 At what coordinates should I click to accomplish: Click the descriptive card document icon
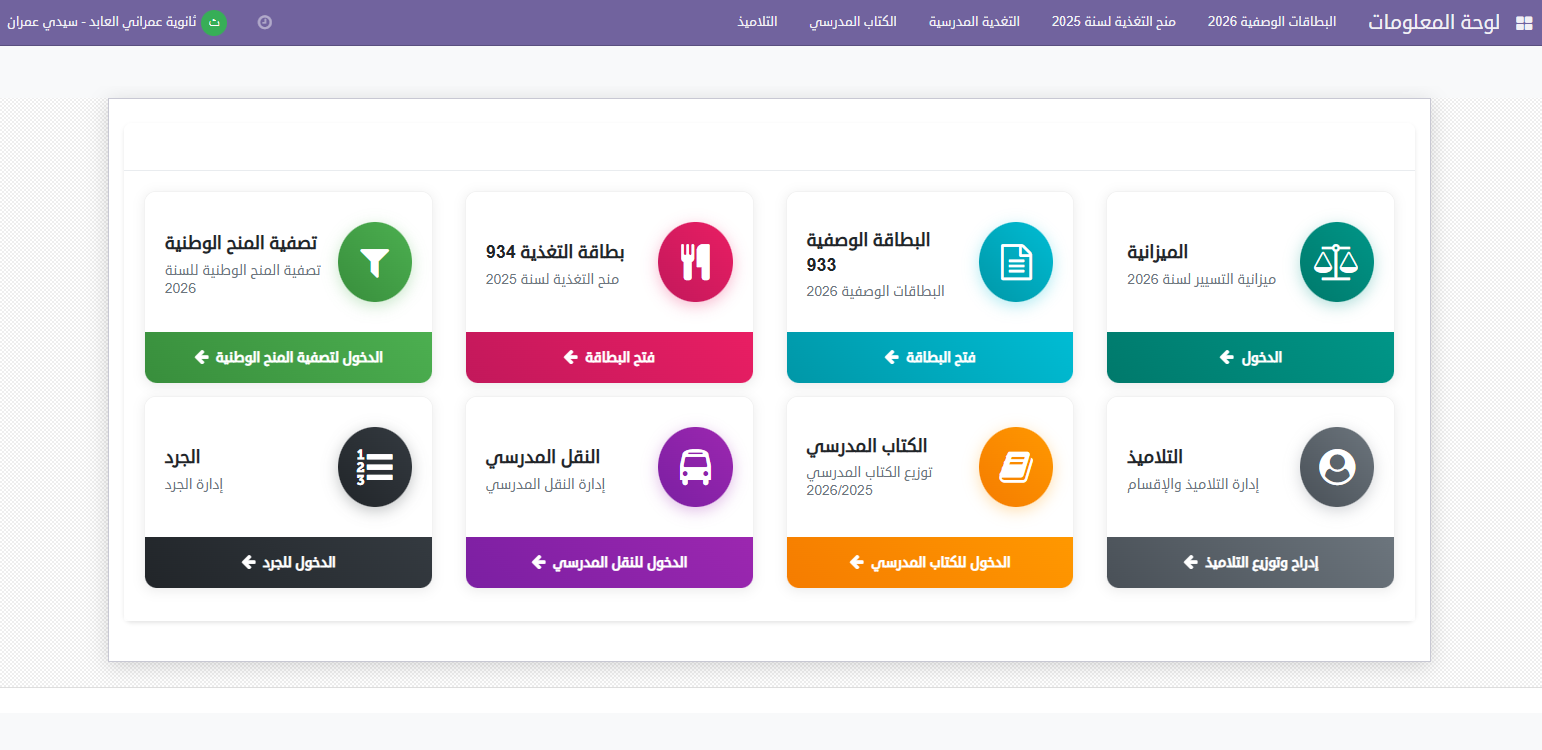(1015, 262)
